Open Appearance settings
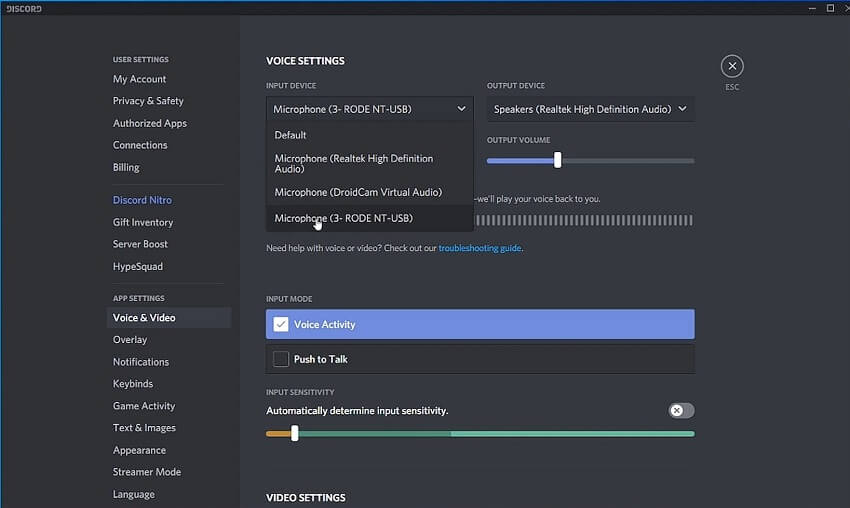The height and width of the screenshot is (508, 850). click(139, 450)
